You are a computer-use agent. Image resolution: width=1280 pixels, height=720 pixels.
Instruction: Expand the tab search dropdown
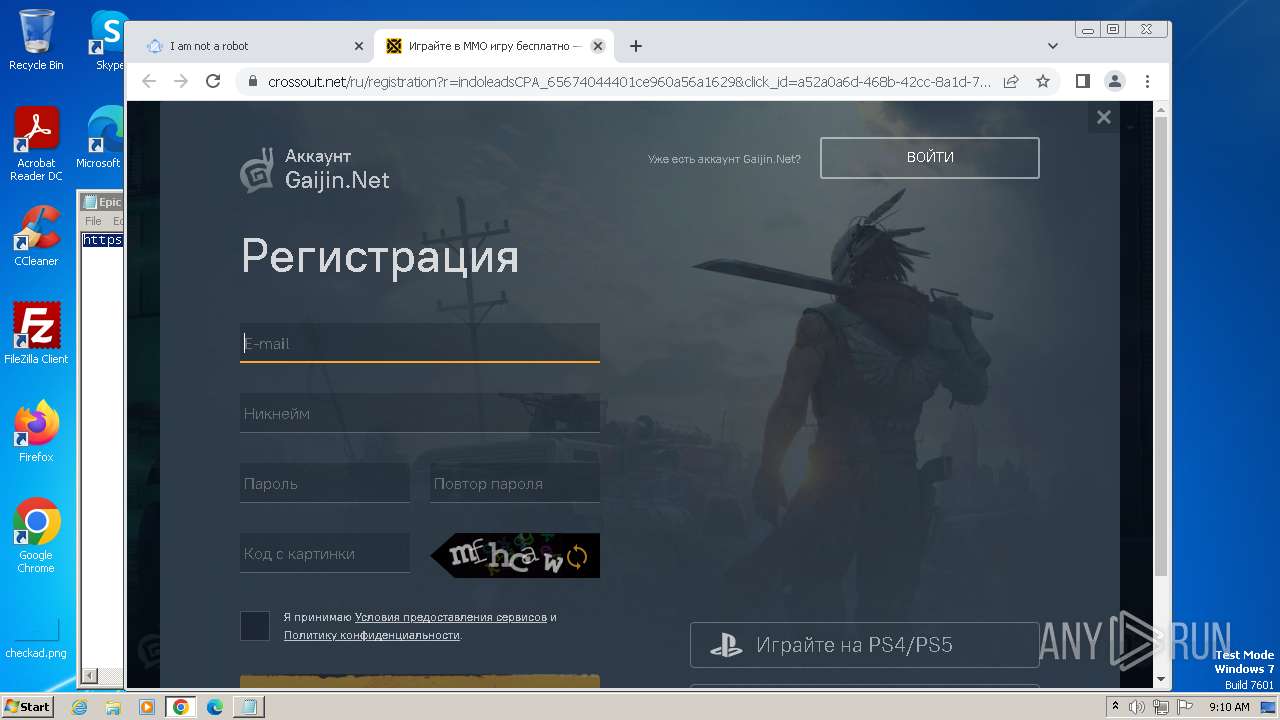click(1053, 46)
